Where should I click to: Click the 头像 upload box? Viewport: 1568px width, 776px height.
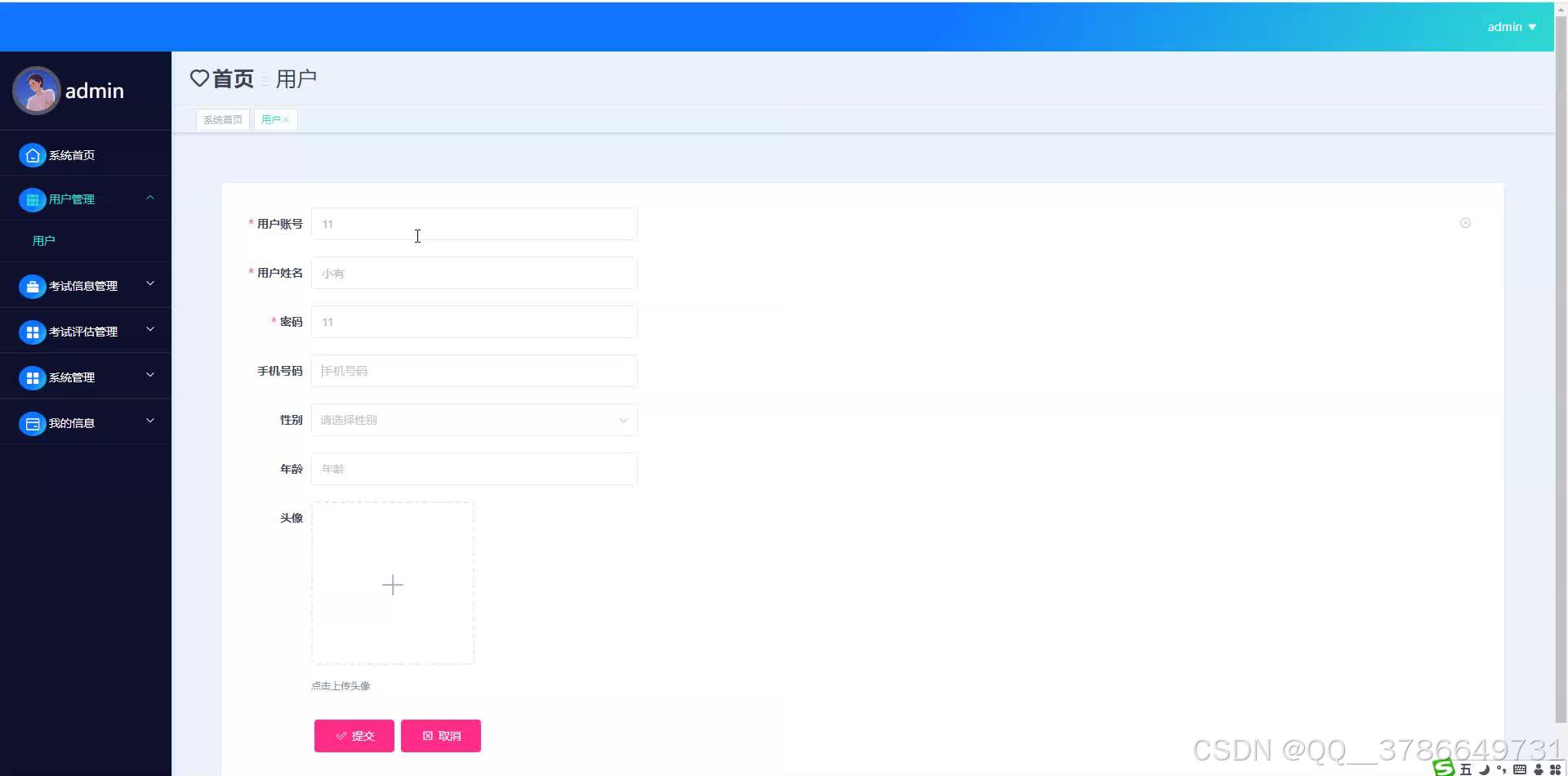coord(393,583)
